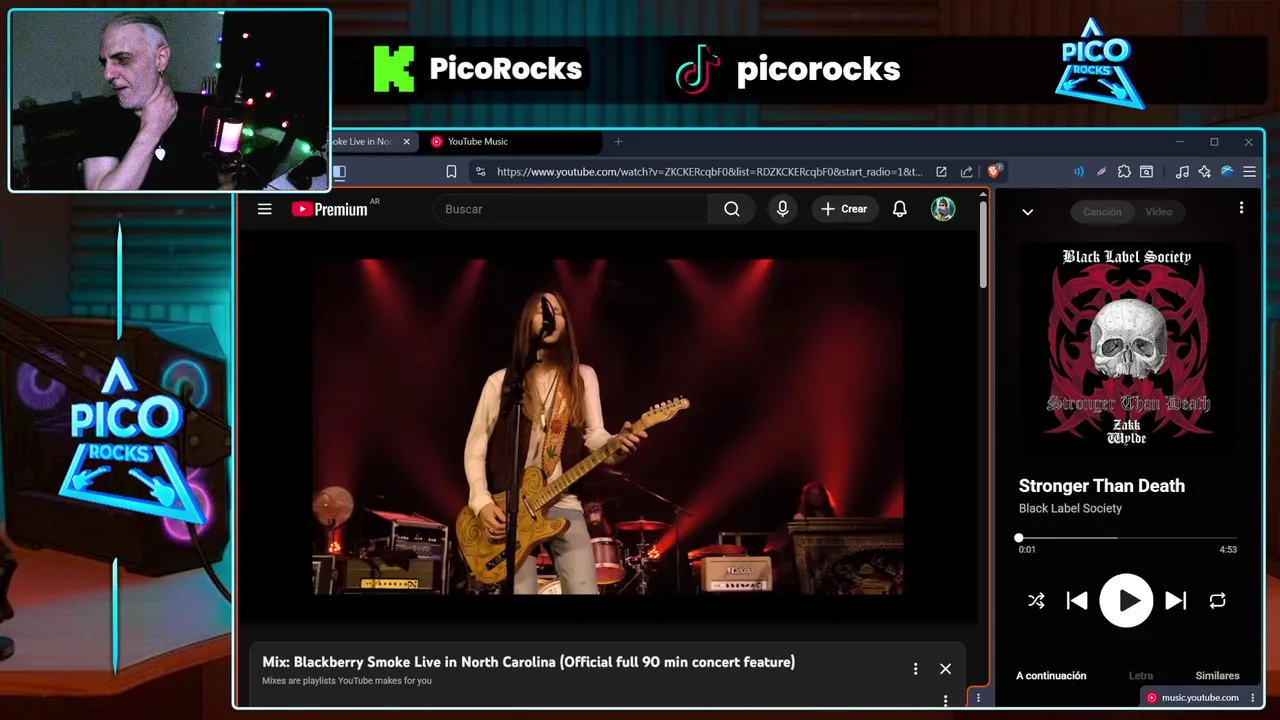Skip to previous track

(1077, 601)
